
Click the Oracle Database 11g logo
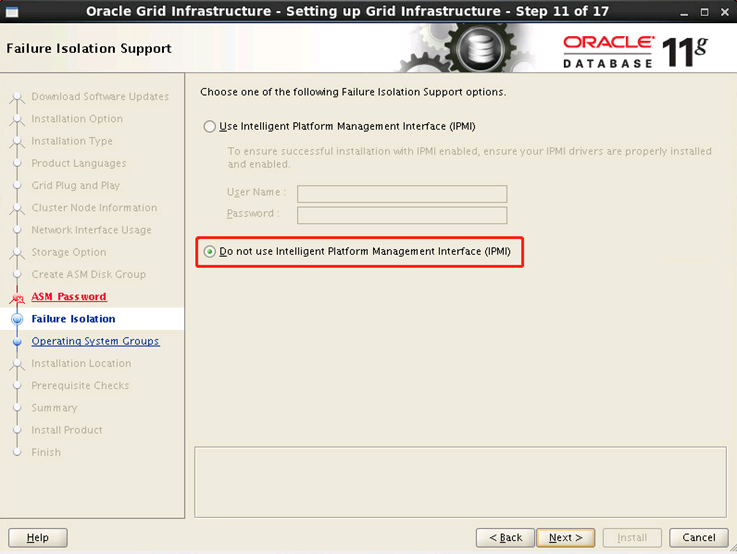635,51
